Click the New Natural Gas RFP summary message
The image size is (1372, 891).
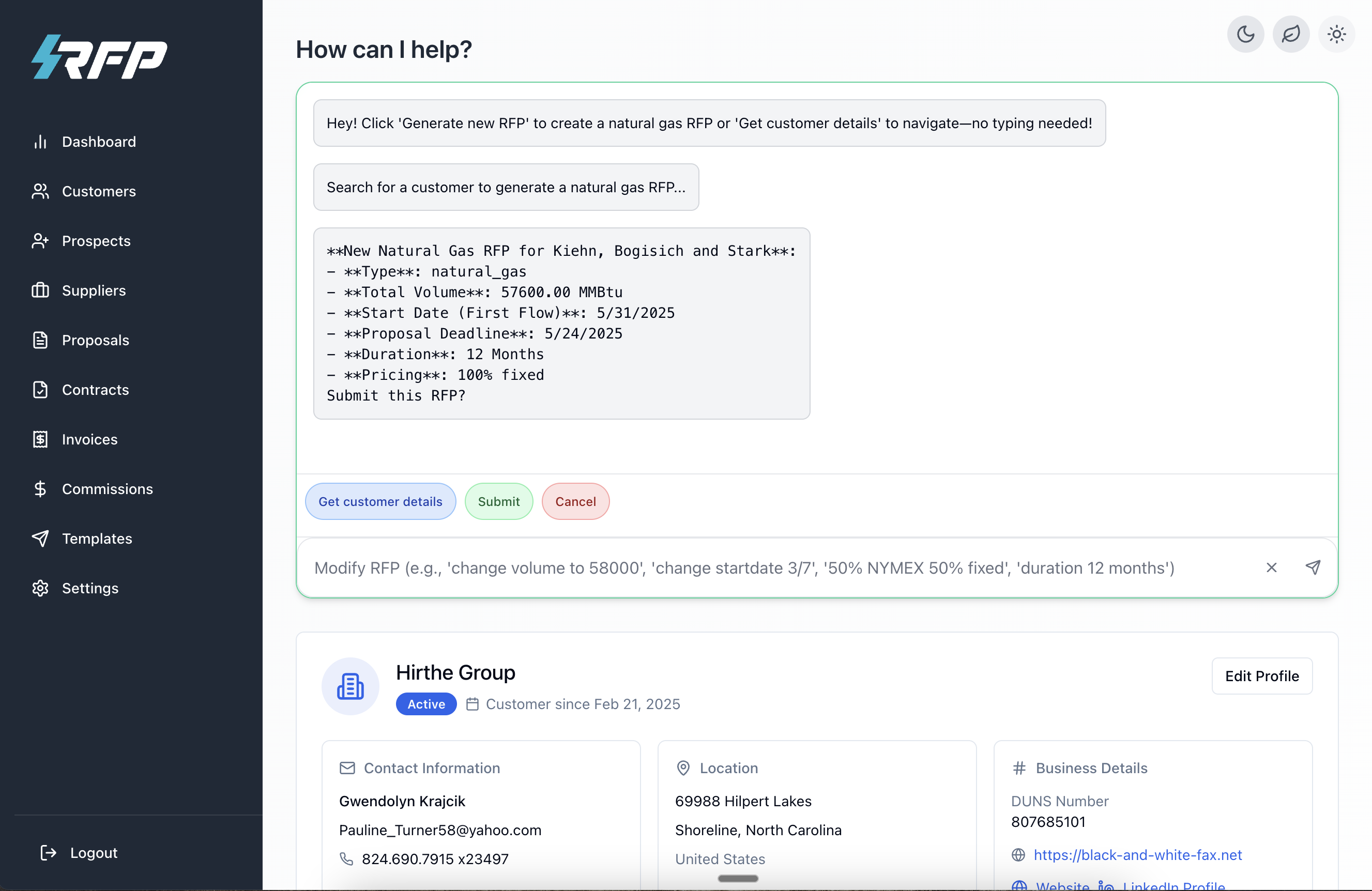pos(561,322)
